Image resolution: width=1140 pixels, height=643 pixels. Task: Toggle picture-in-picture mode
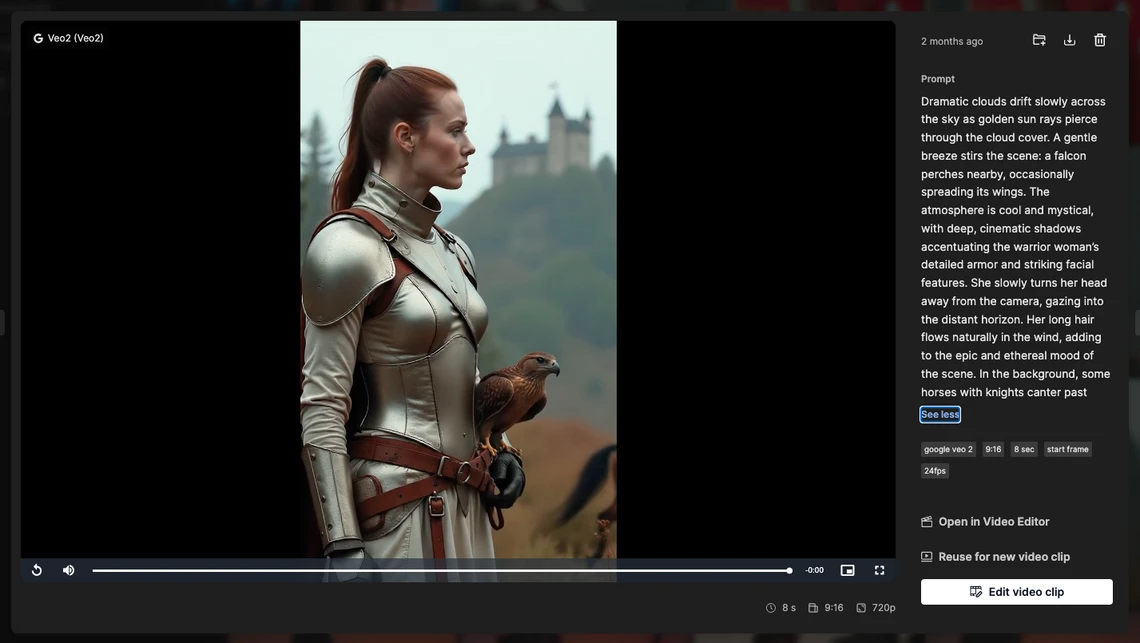pos(847,570)
